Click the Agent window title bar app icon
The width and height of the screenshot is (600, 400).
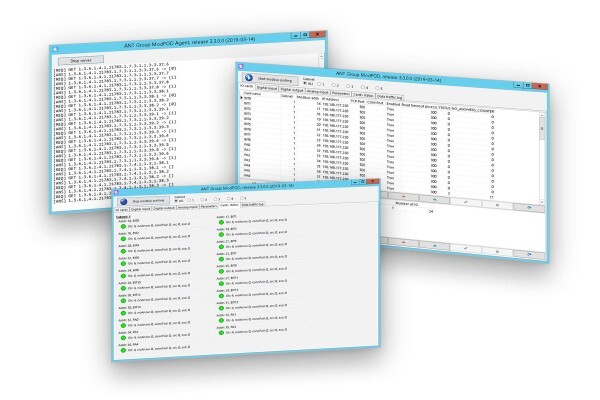click(x=55, y=49)
